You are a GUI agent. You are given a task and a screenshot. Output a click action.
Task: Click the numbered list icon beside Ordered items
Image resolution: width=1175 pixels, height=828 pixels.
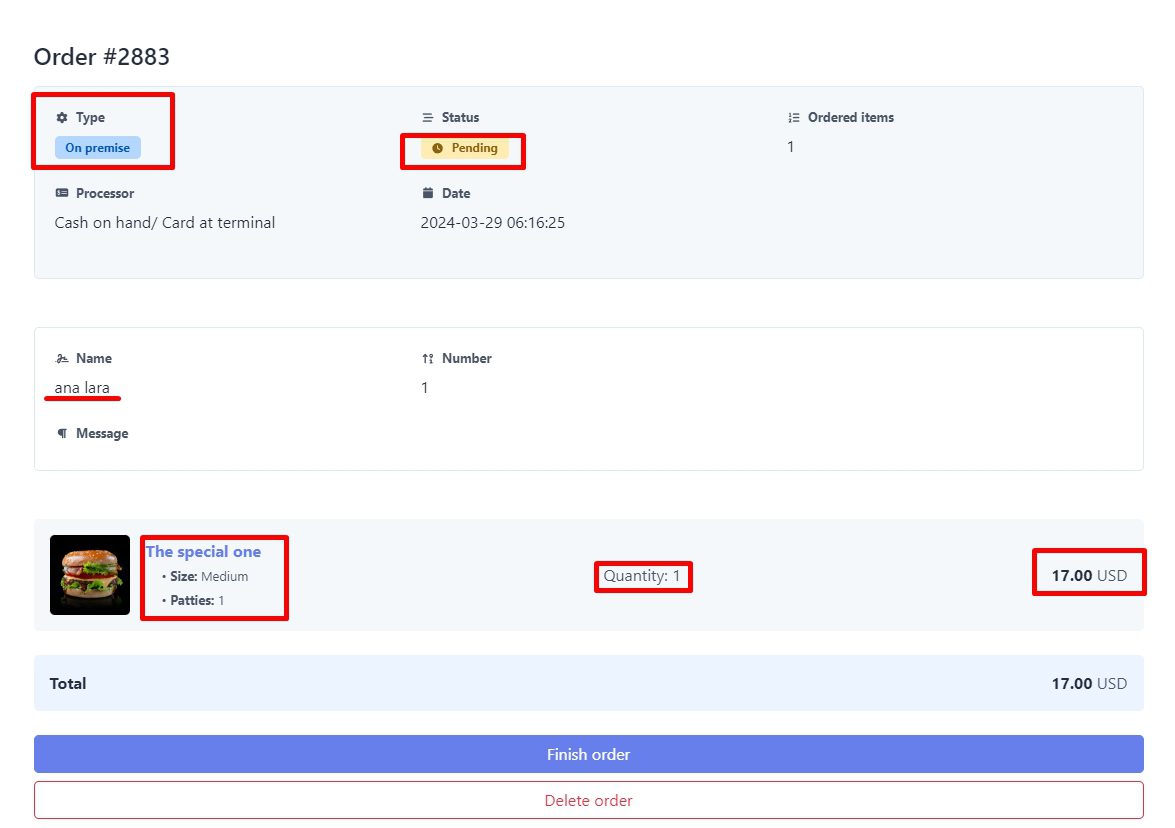[x=794, y=118]
